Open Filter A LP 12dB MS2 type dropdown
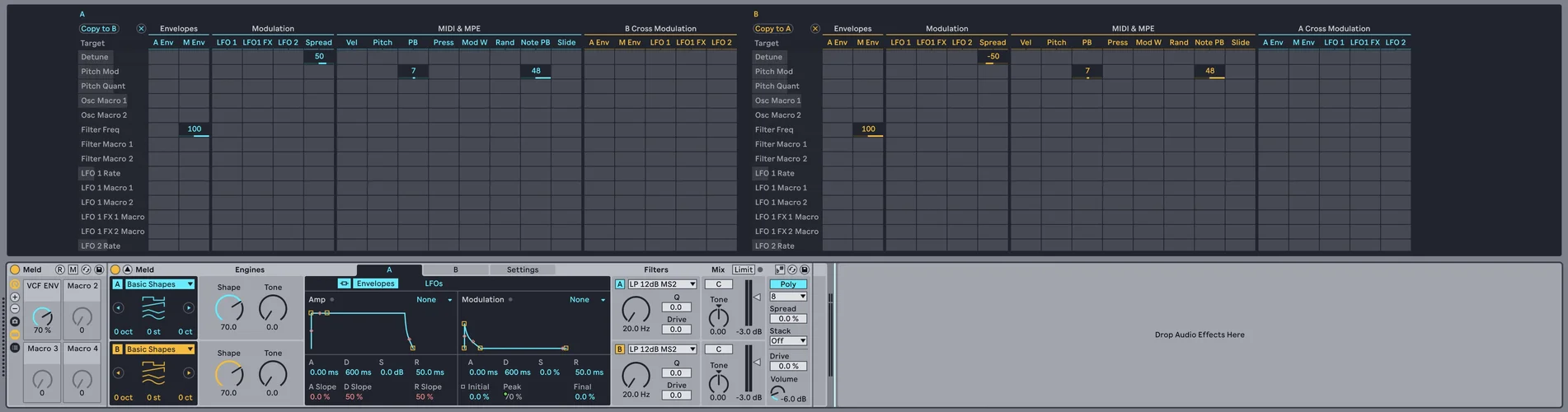 pyautogui.click(x=662, y=284)
